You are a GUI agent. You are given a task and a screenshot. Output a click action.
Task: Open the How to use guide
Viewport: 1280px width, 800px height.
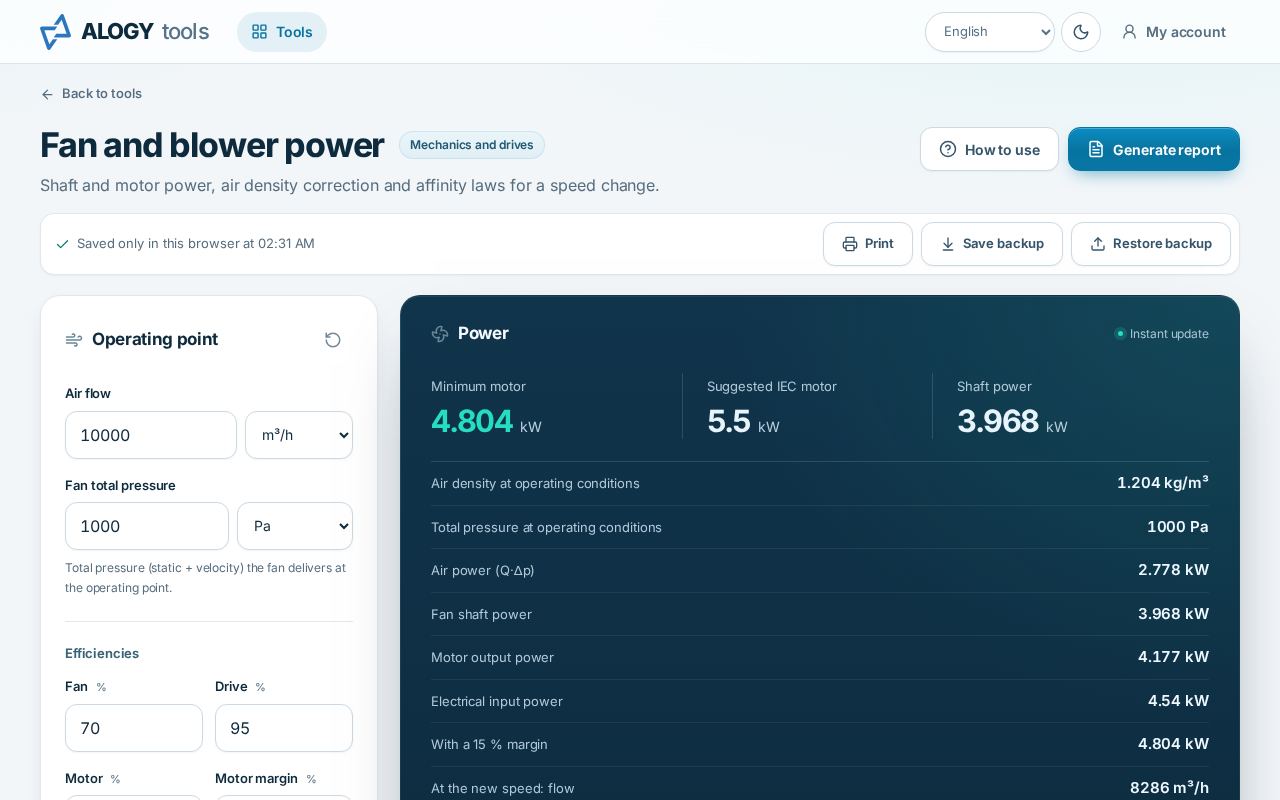tap(989, 149)
